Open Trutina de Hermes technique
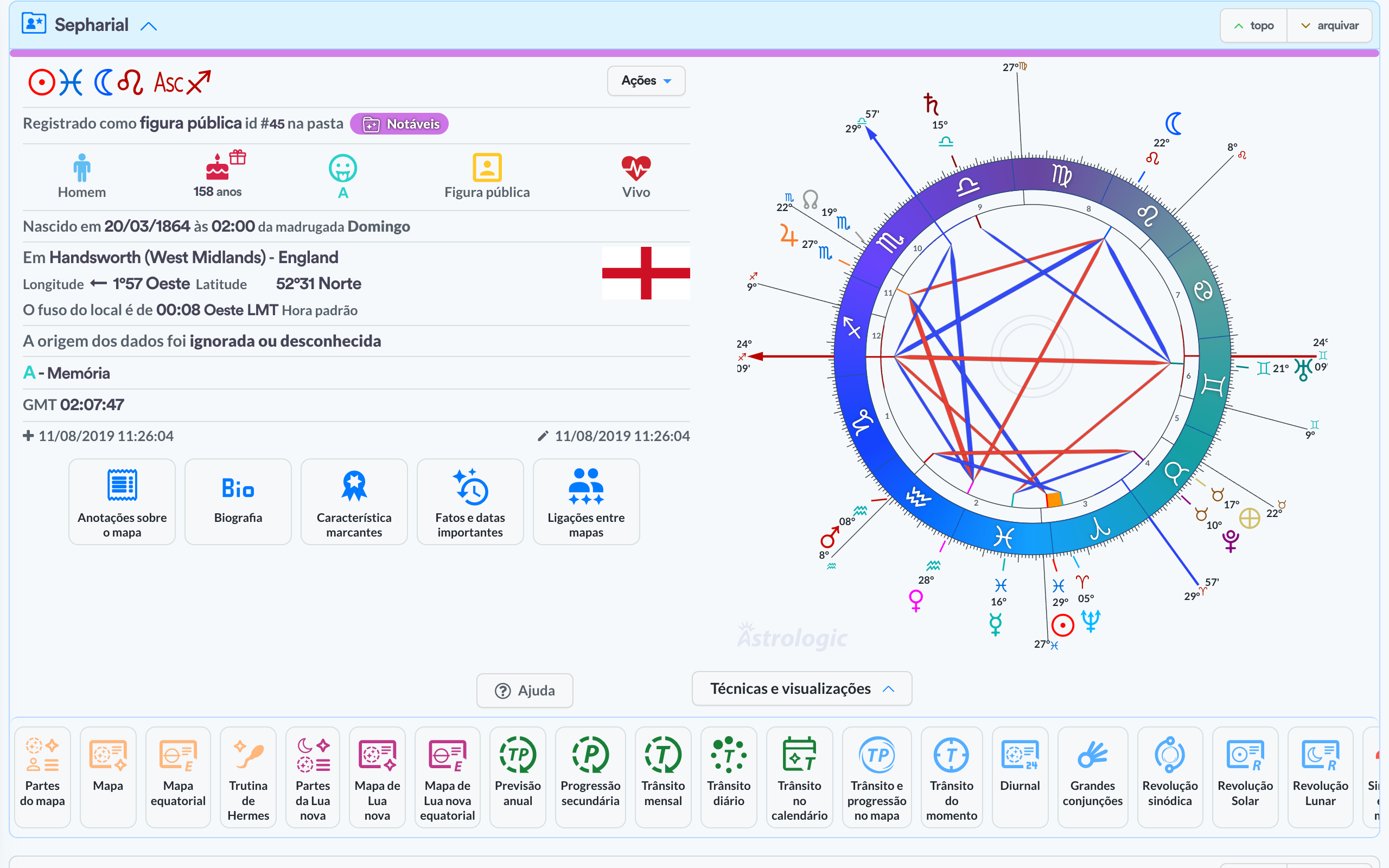1389x868 pixels. (248, 776)
